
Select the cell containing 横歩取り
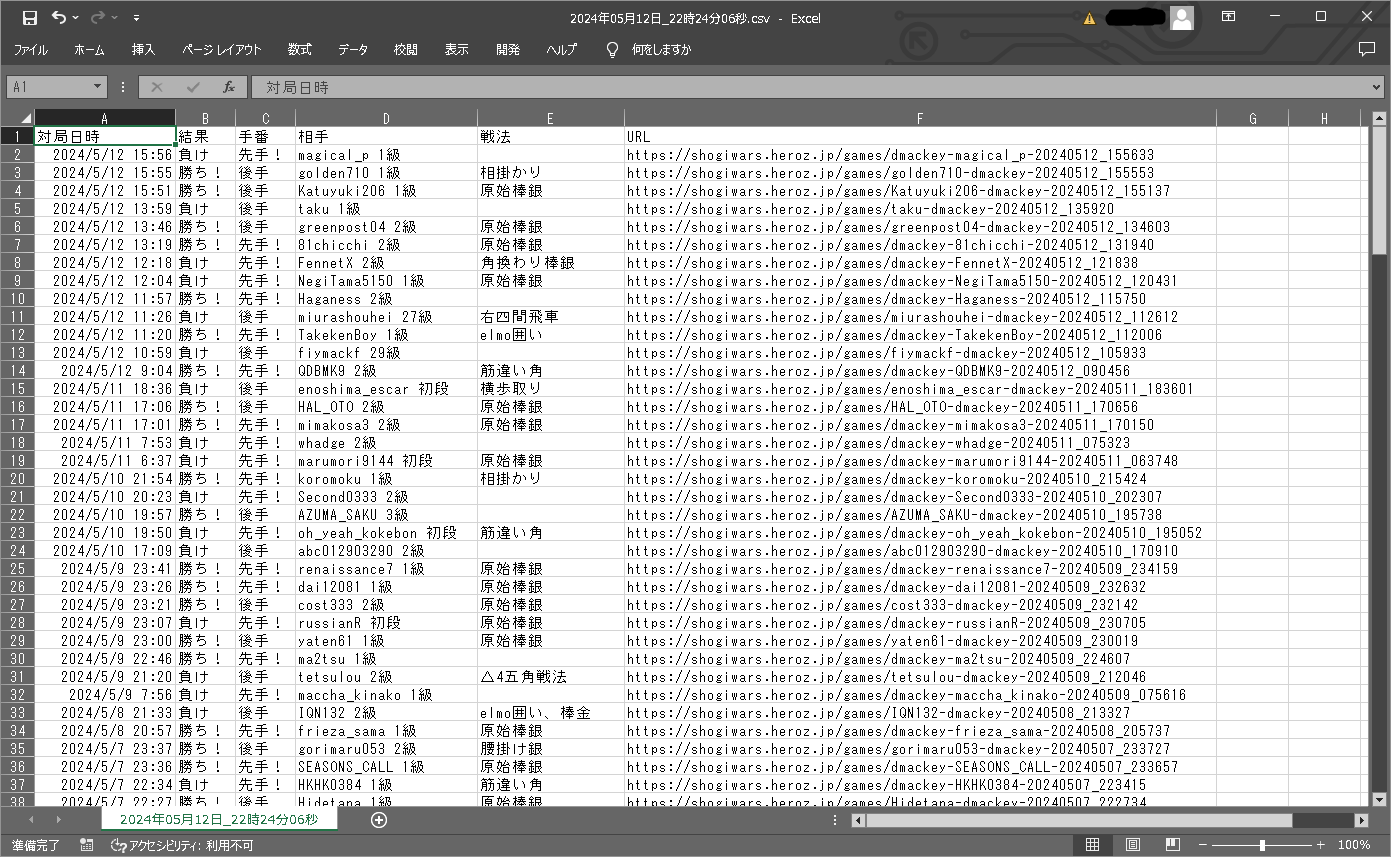point(550,389)
